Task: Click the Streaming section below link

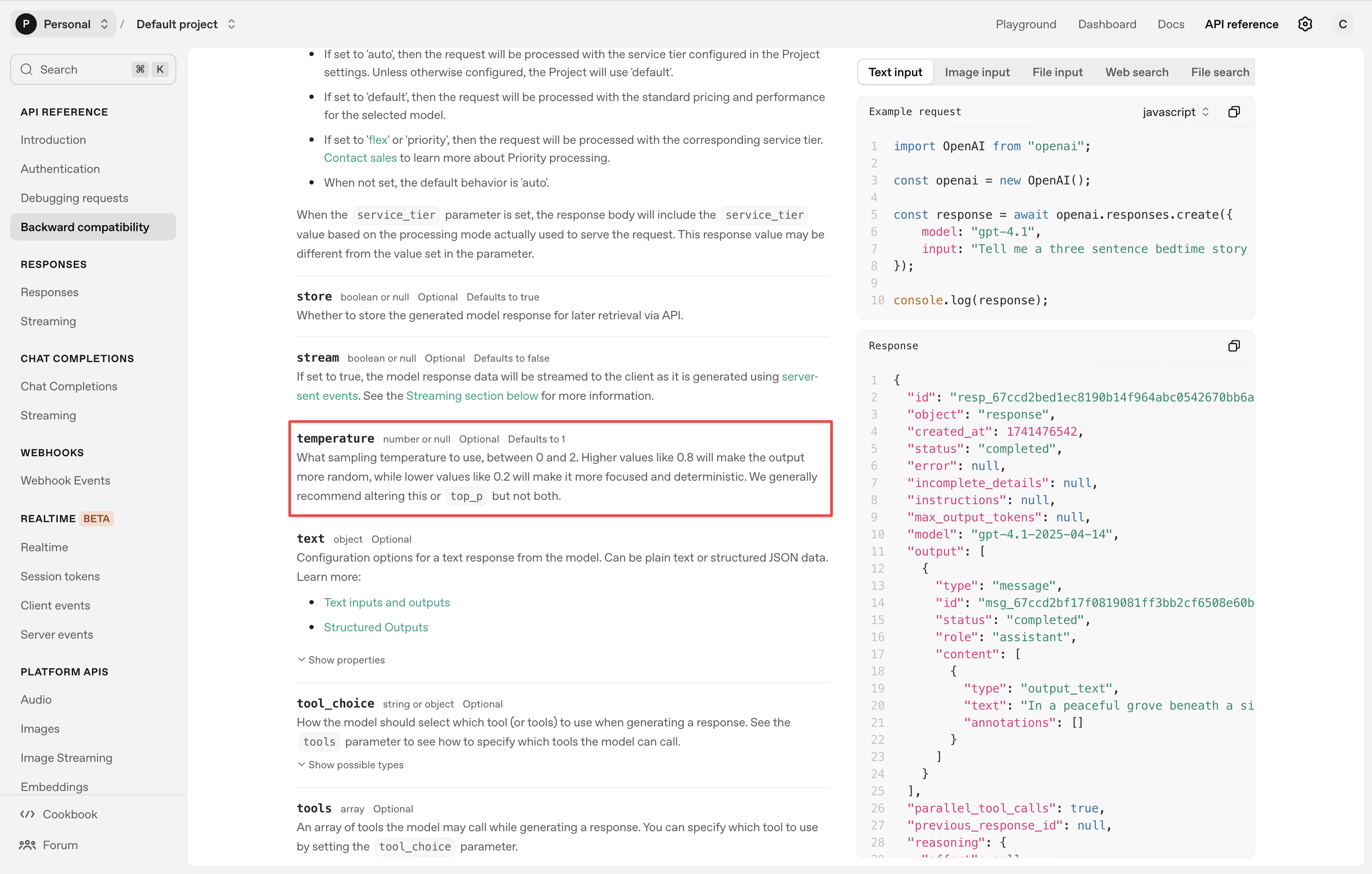Action: click(x=472, y=396)
